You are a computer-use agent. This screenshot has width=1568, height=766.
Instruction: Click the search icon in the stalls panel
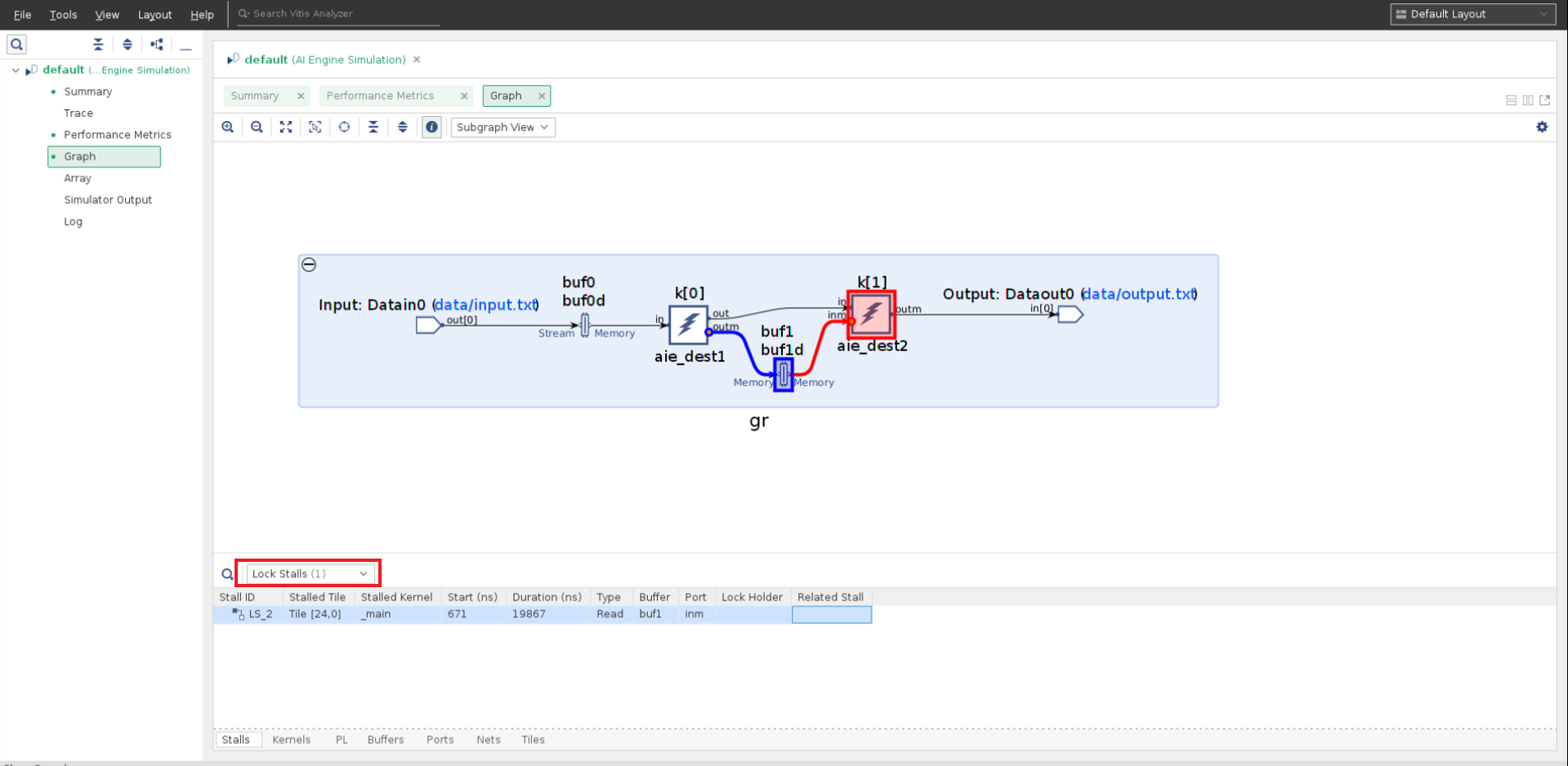click(227, 574)
